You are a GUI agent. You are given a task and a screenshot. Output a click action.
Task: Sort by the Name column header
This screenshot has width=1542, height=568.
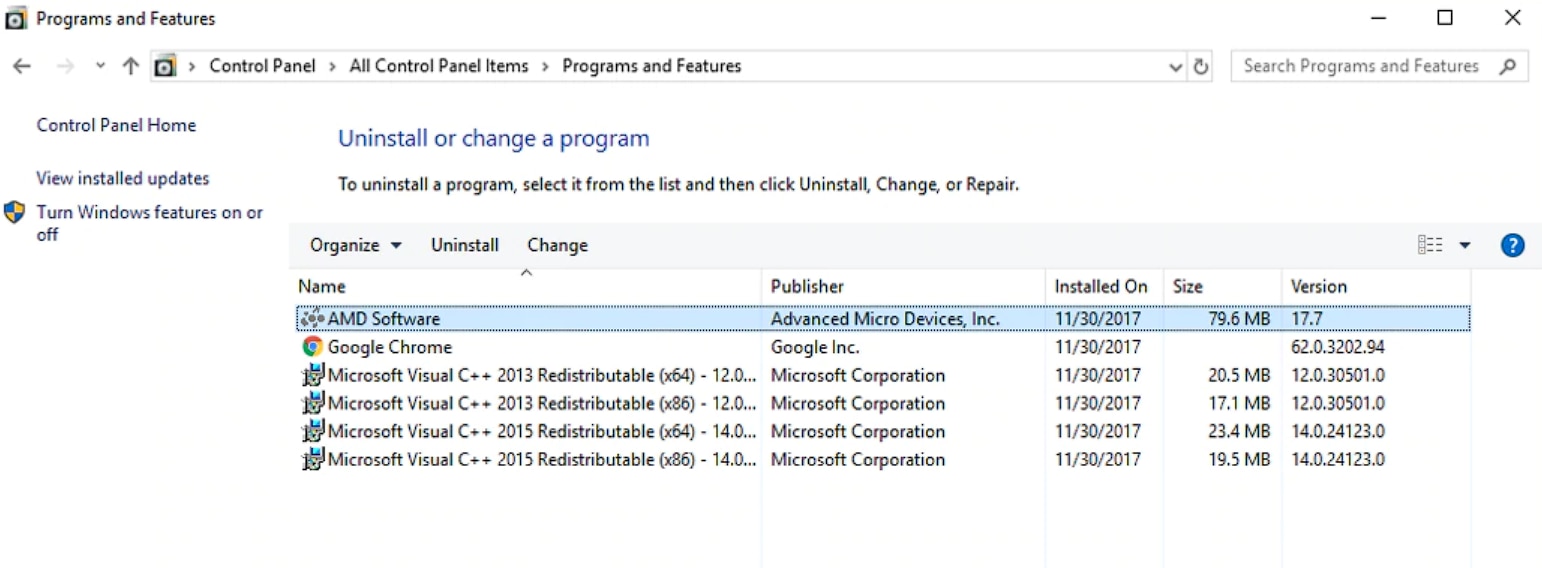(x=526, y=286)
